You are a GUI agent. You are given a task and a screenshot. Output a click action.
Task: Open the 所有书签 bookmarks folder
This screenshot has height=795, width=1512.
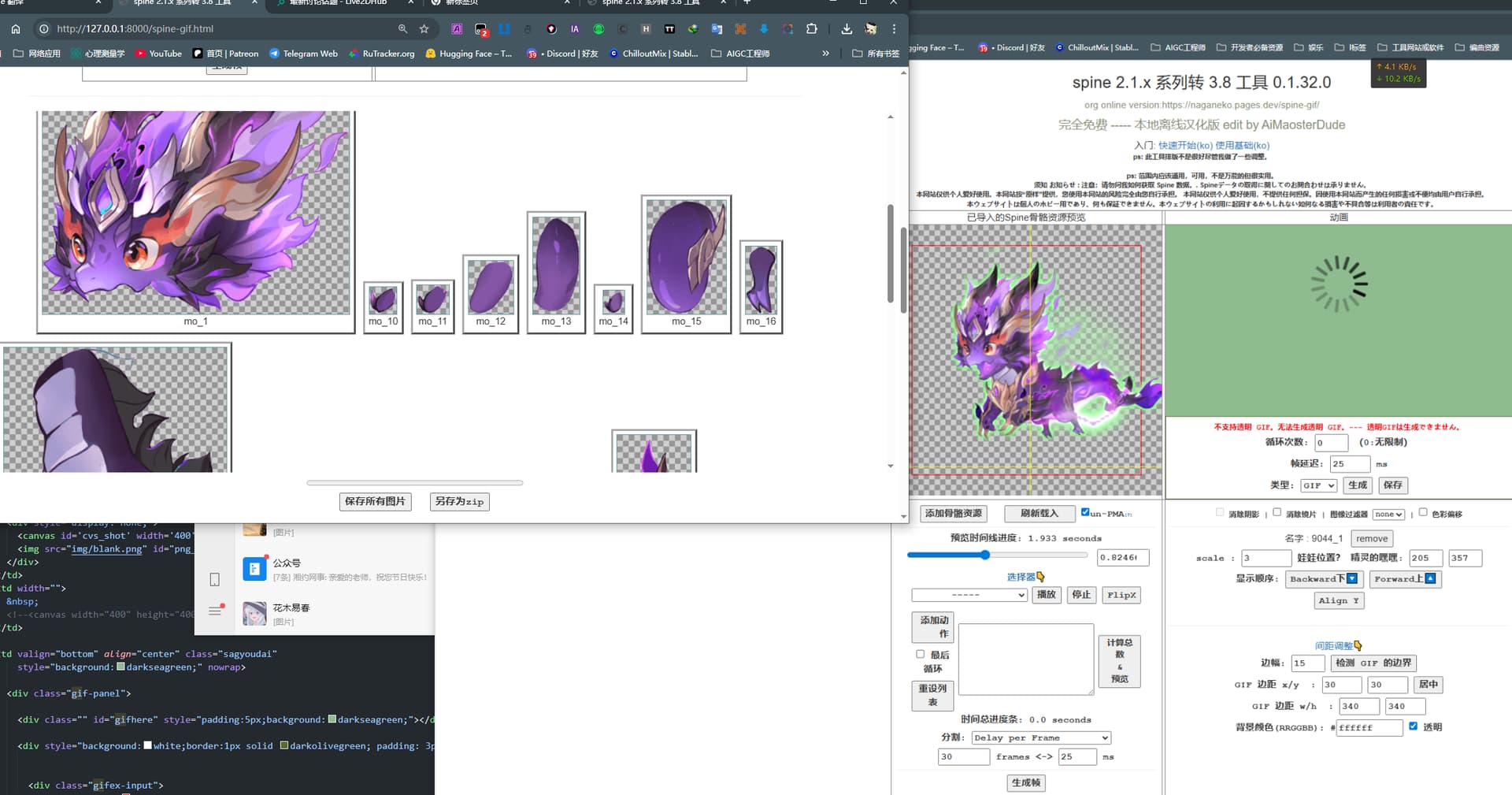click(x=876, y=54)
